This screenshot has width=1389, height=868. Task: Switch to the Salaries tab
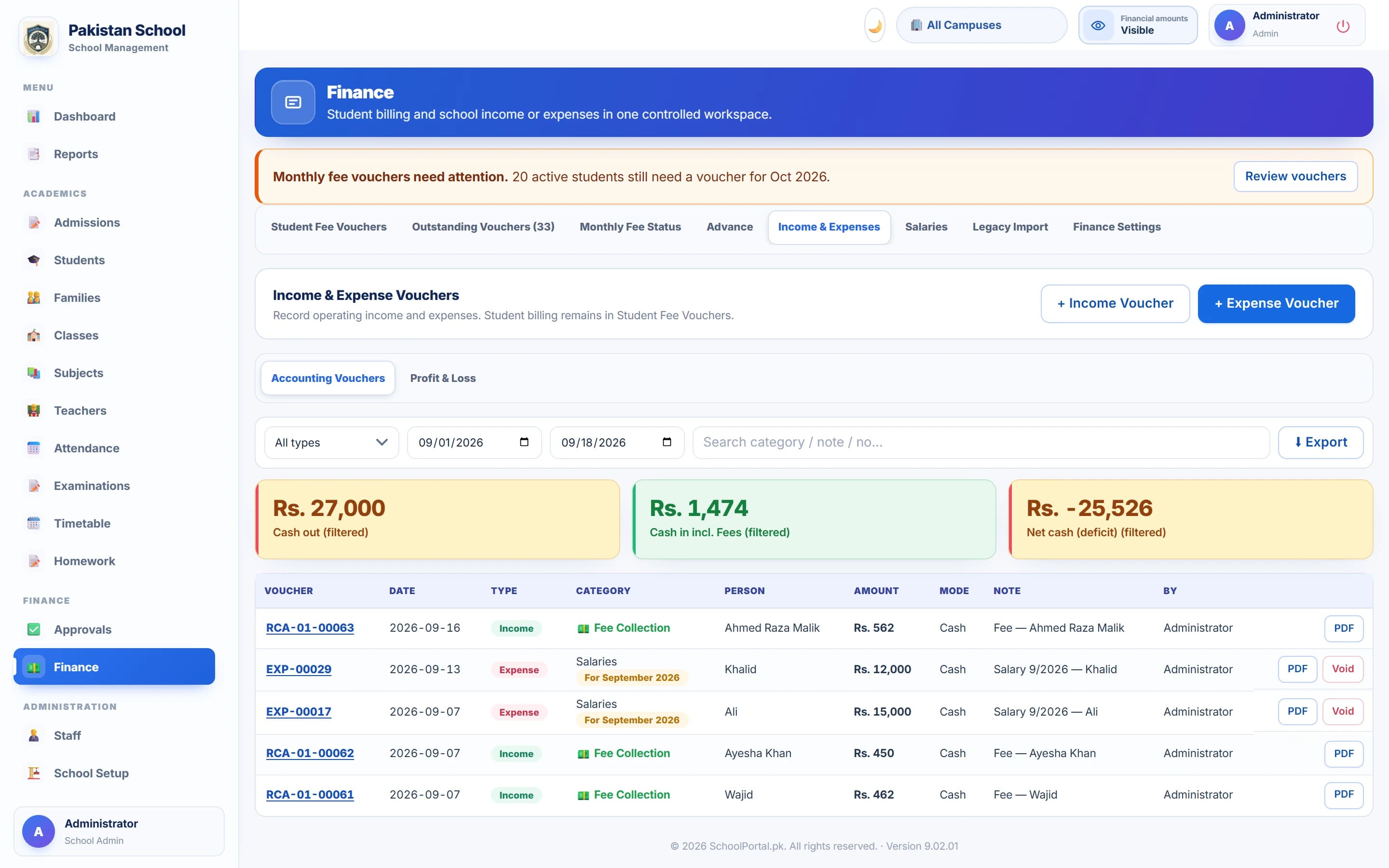[926, 227]
